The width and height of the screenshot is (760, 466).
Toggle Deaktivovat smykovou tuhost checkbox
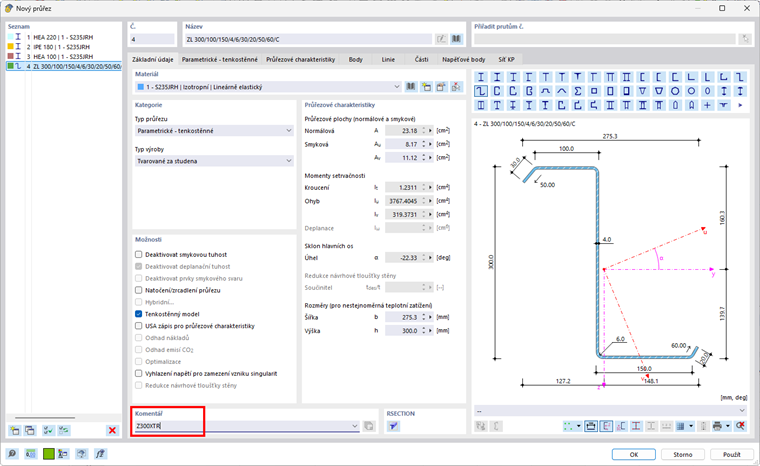pos(139,254)
